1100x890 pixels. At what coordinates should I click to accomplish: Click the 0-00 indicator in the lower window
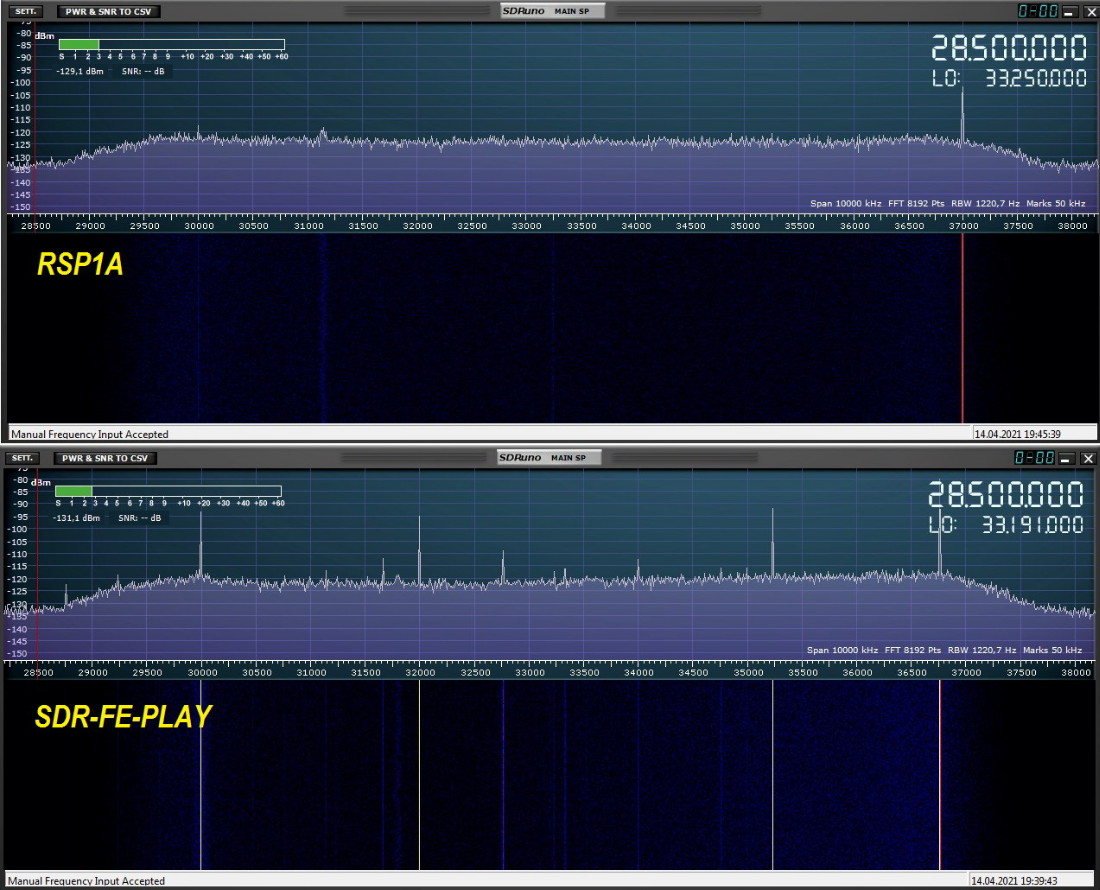click(x=1035, y=458)
